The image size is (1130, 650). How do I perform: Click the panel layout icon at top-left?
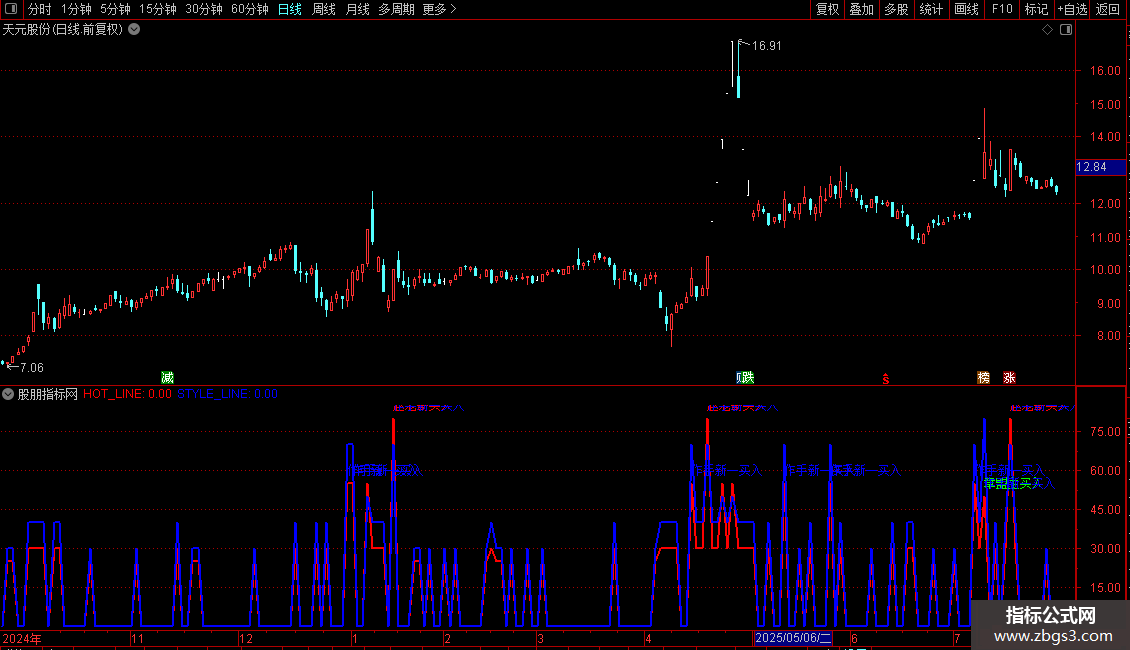pyautogui.click(x=11, y=9)
